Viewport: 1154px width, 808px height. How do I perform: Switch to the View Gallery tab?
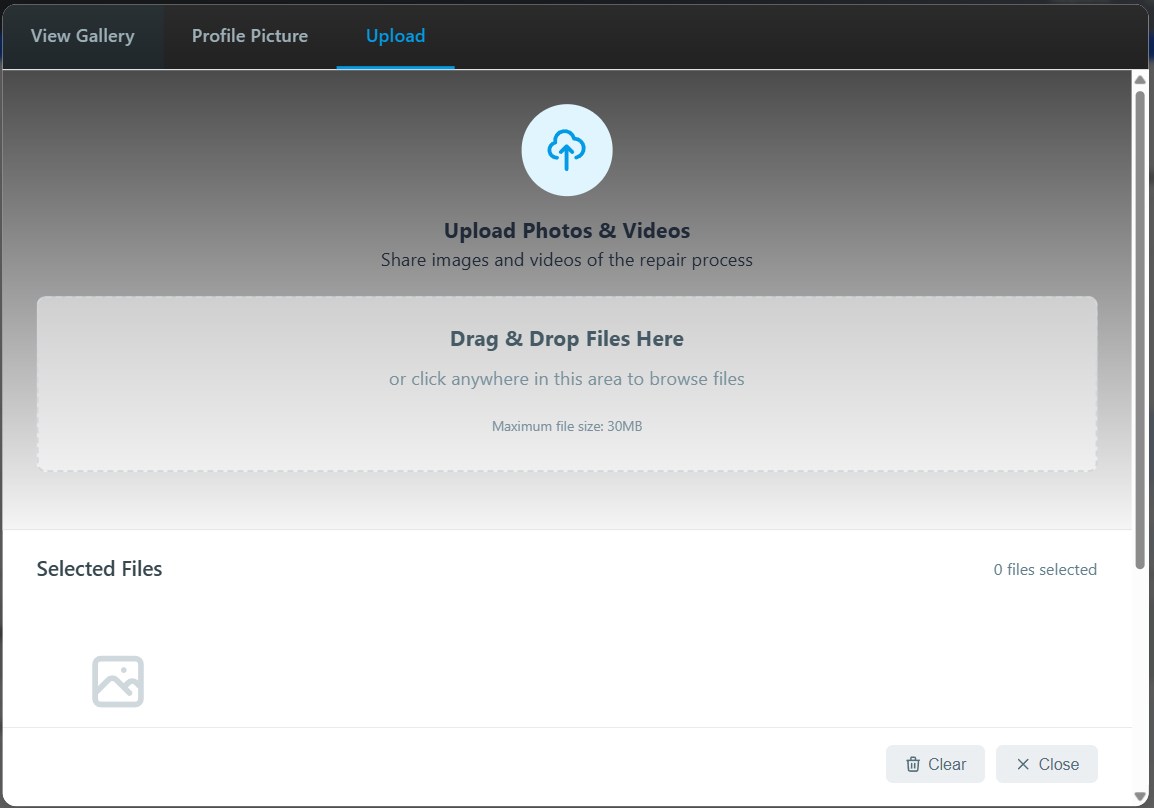coord(82,36)
